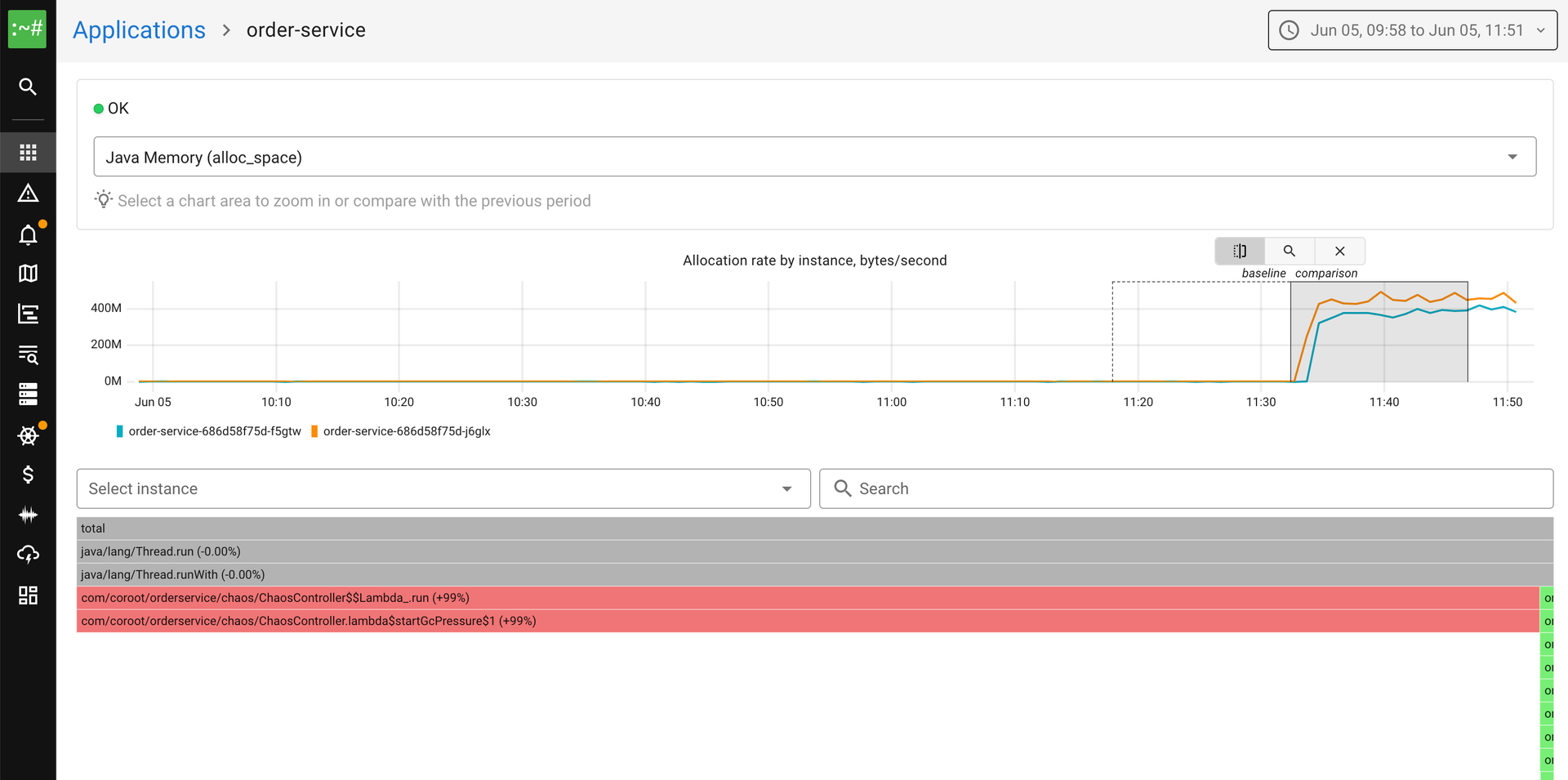
Task: Click the dashed baseline region on chart
Action: (x=1200, y=332)
